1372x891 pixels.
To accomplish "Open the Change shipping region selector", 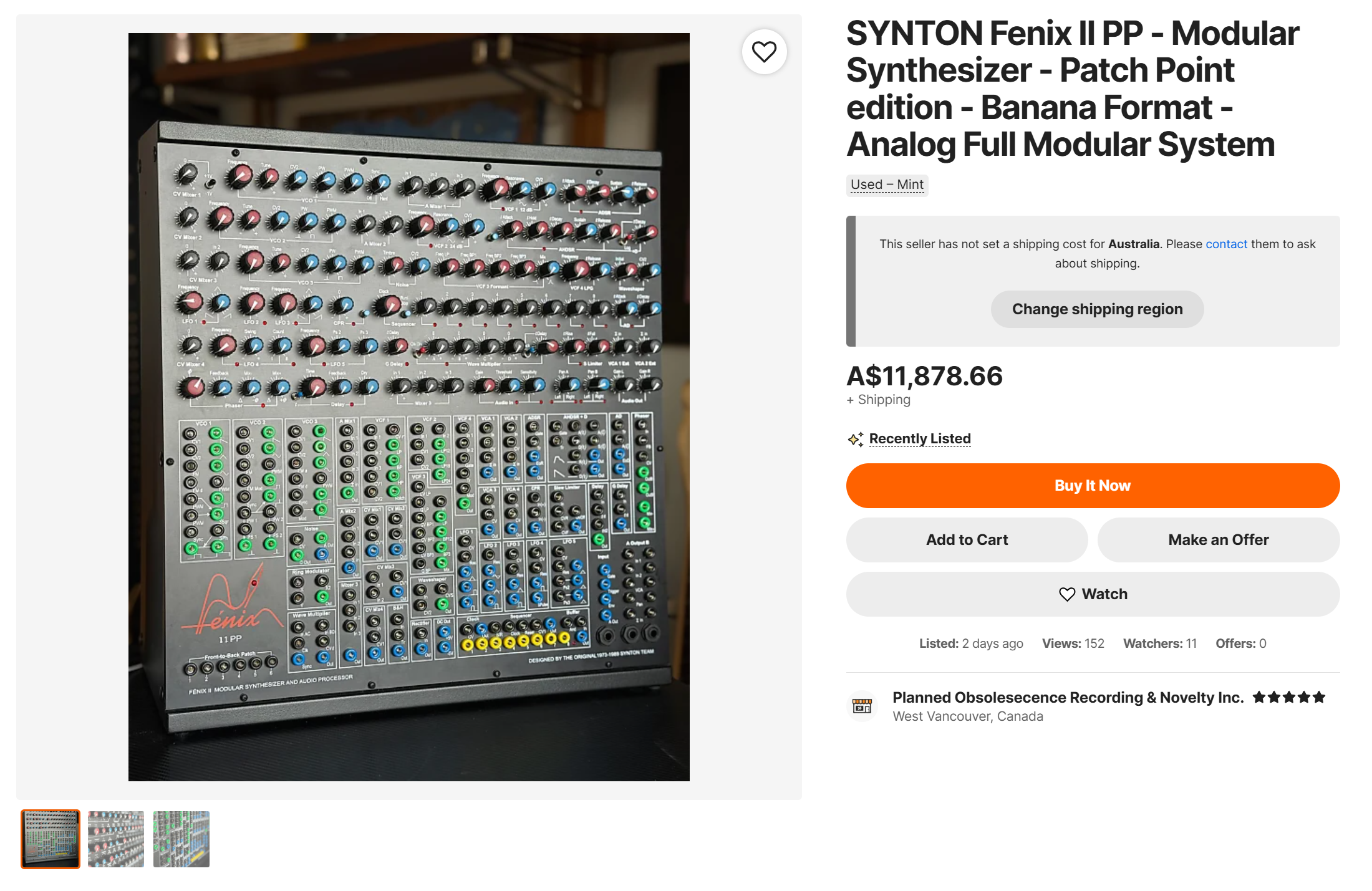I will click(1097, 309).
